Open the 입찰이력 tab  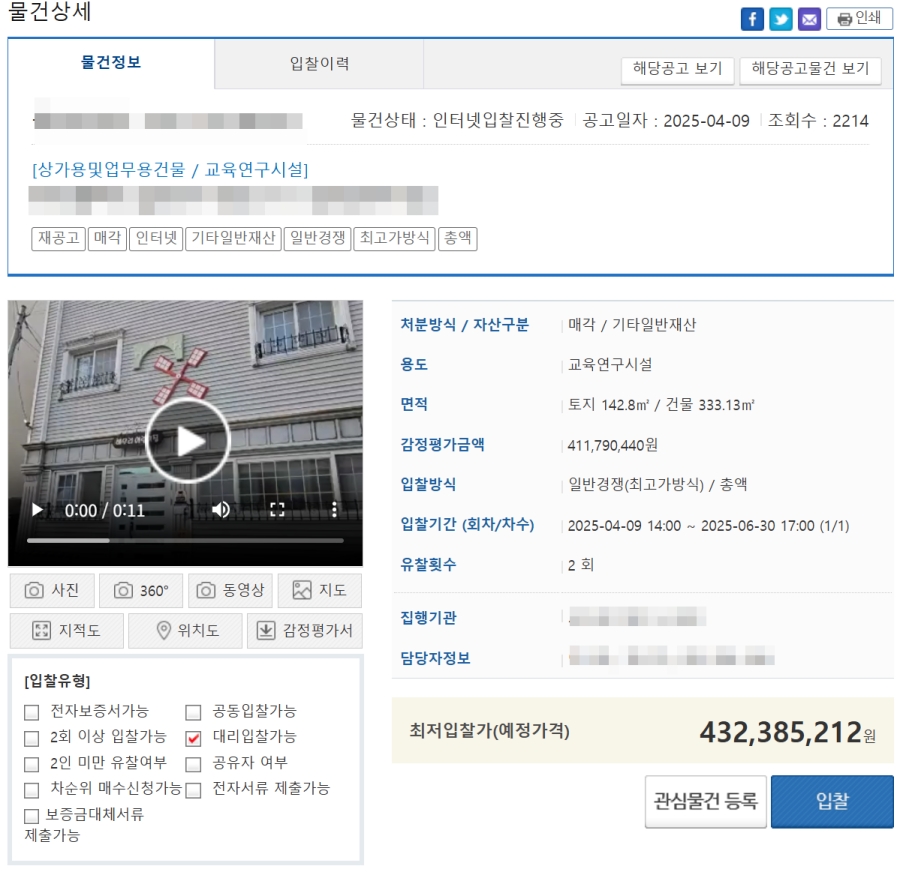[x=319, y=63]
